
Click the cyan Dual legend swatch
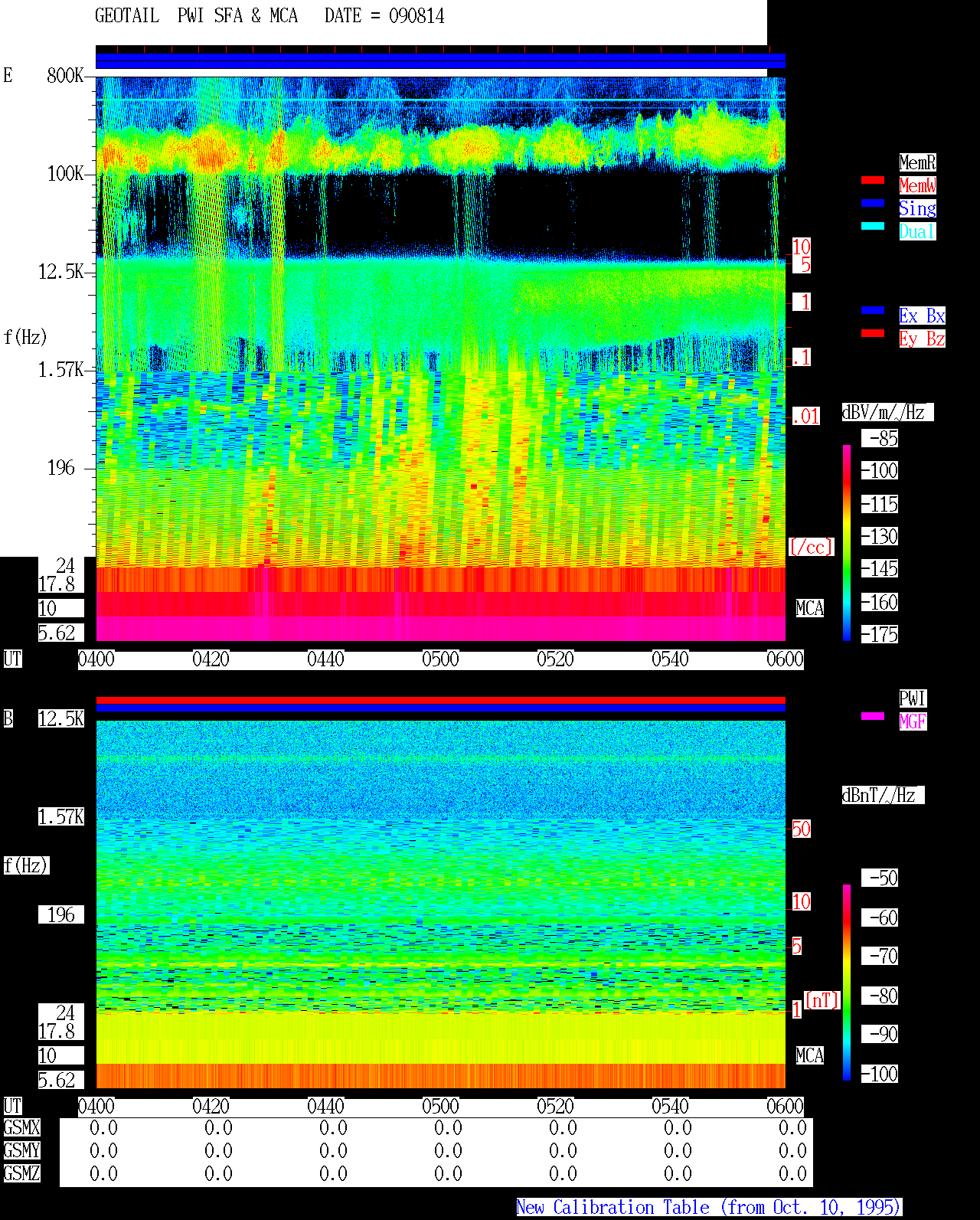(873, 226)
